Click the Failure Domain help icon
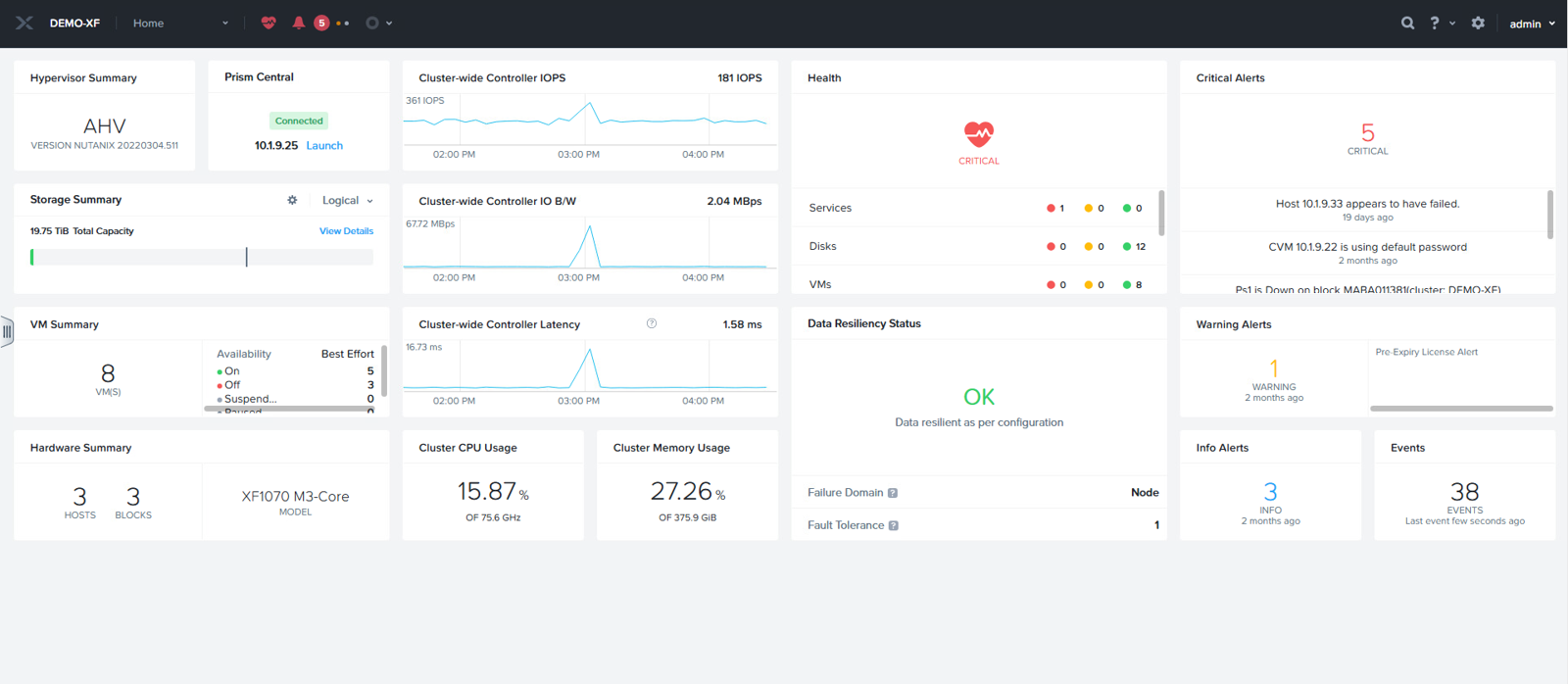This screenshot has height=684, width=1568. (x=893, y=493)
